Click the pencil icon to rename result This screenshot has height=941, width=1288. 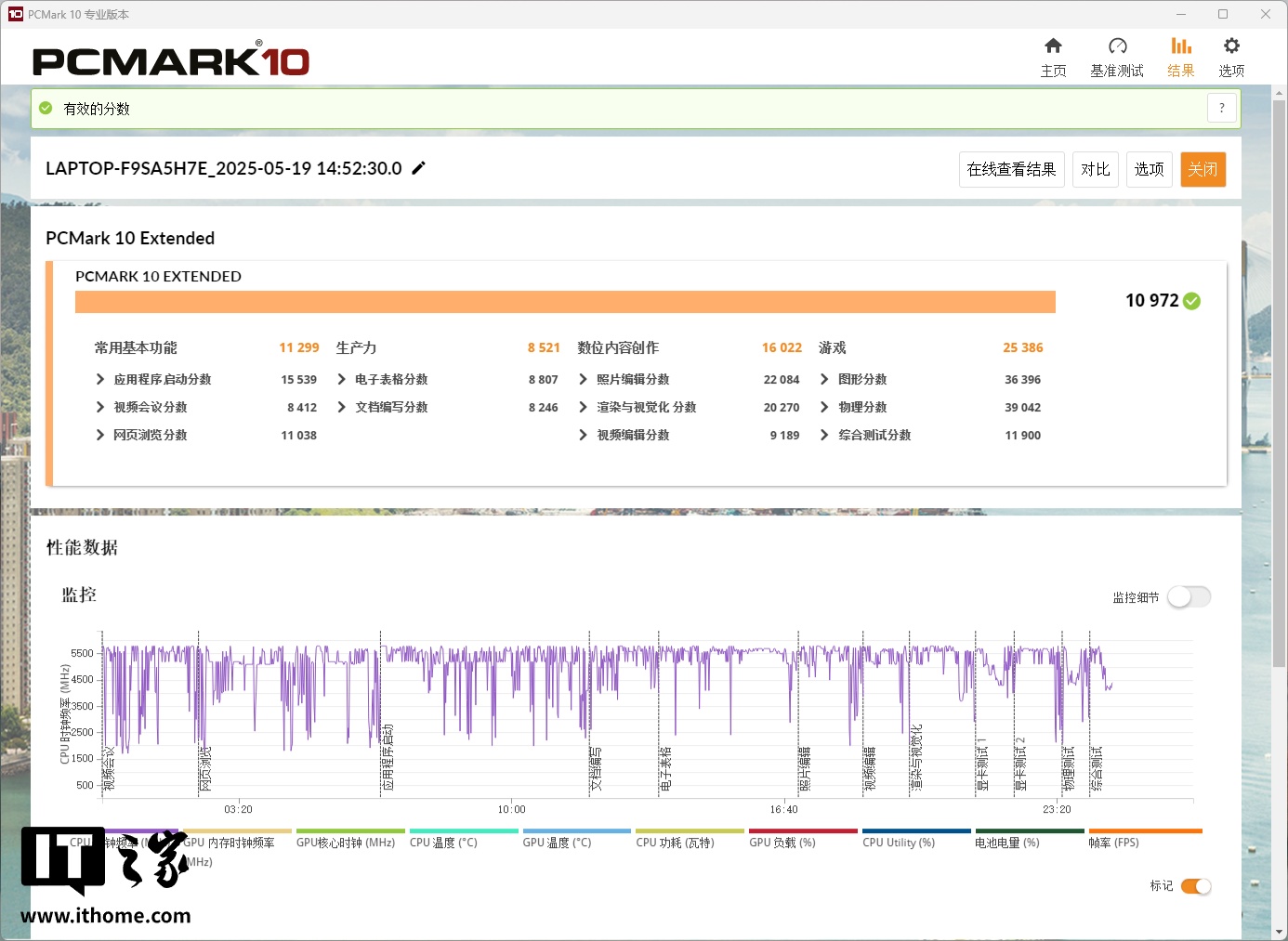pos(419,168)
